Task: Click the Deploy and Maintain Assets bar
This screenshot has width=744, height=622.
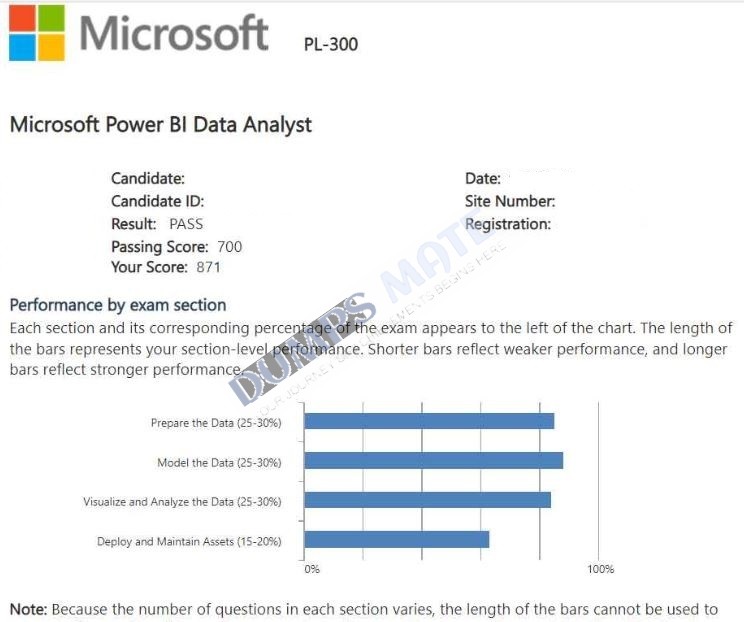Action: coord(397,540)
